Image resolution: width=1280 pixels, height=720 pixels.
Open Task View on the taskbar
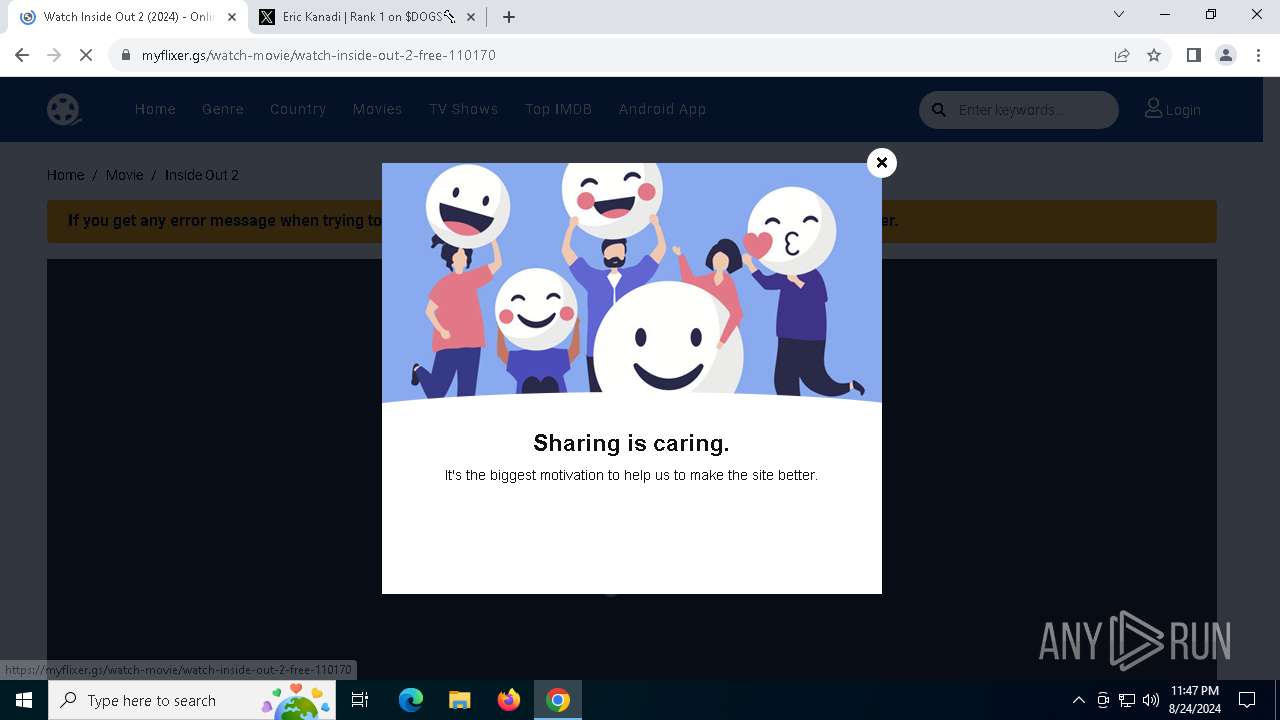click(x=360, y=700)
